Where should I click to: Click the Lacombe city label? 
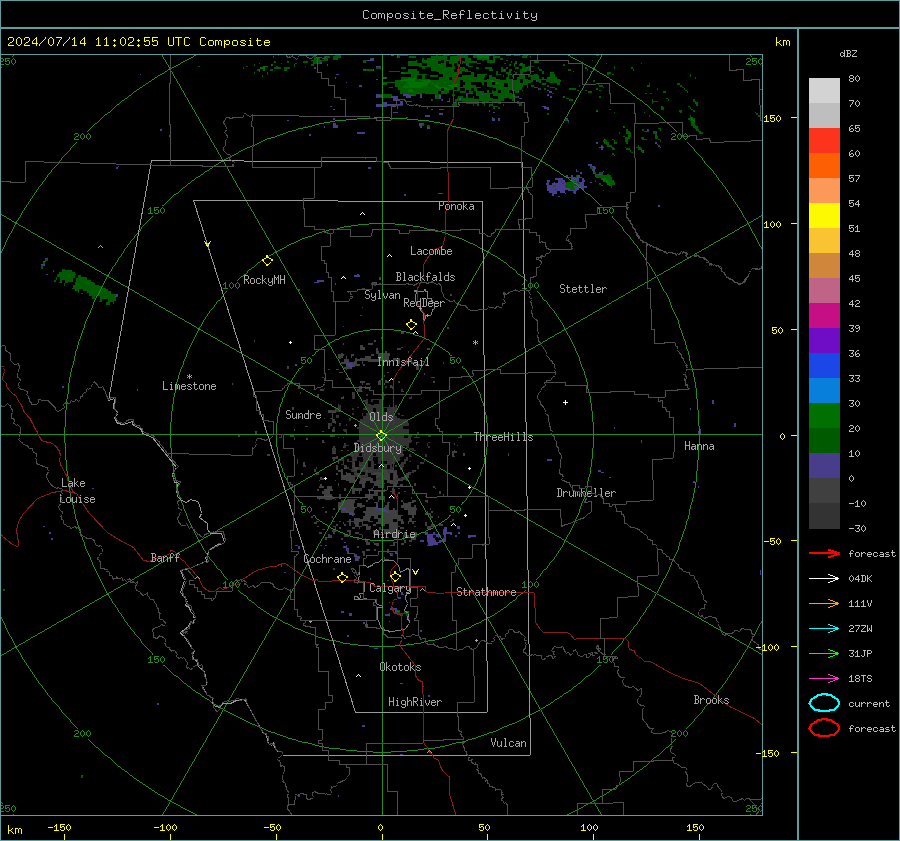(x=431, y=251)
